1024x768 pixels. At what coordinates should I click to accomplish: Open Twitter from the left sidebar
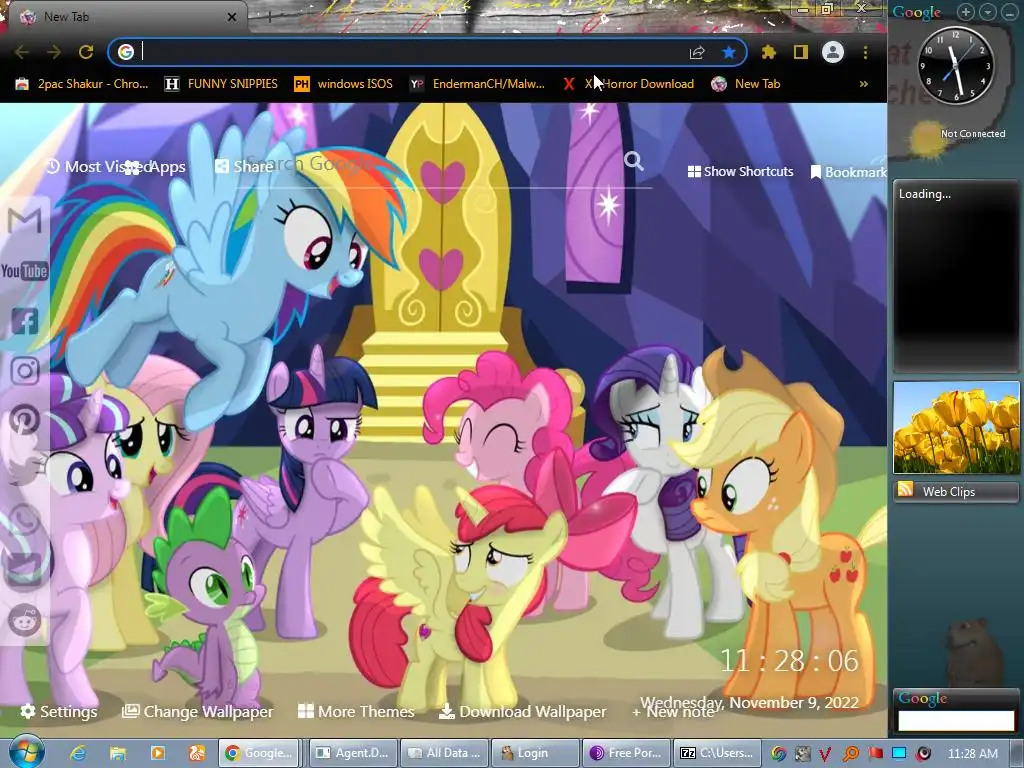coord(25,469)
